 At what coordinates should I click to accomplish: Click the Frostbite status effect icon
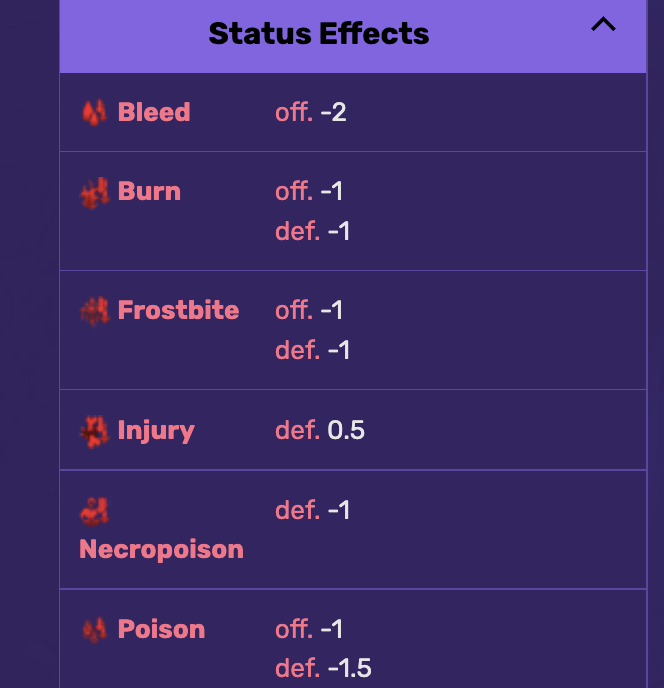pyautogui.click(x=94, y=311)
